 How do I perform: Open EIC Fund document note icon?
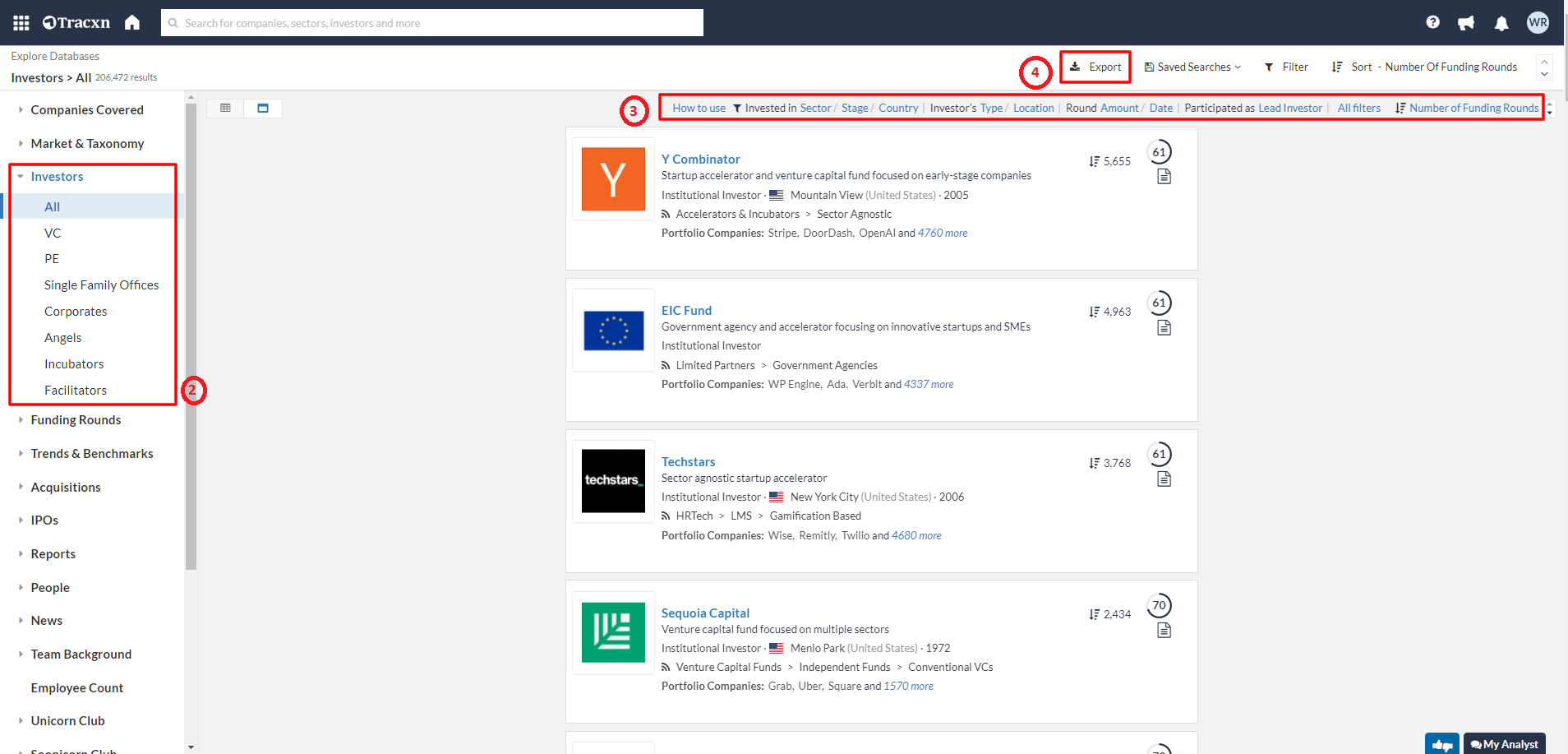point(1164,328)
